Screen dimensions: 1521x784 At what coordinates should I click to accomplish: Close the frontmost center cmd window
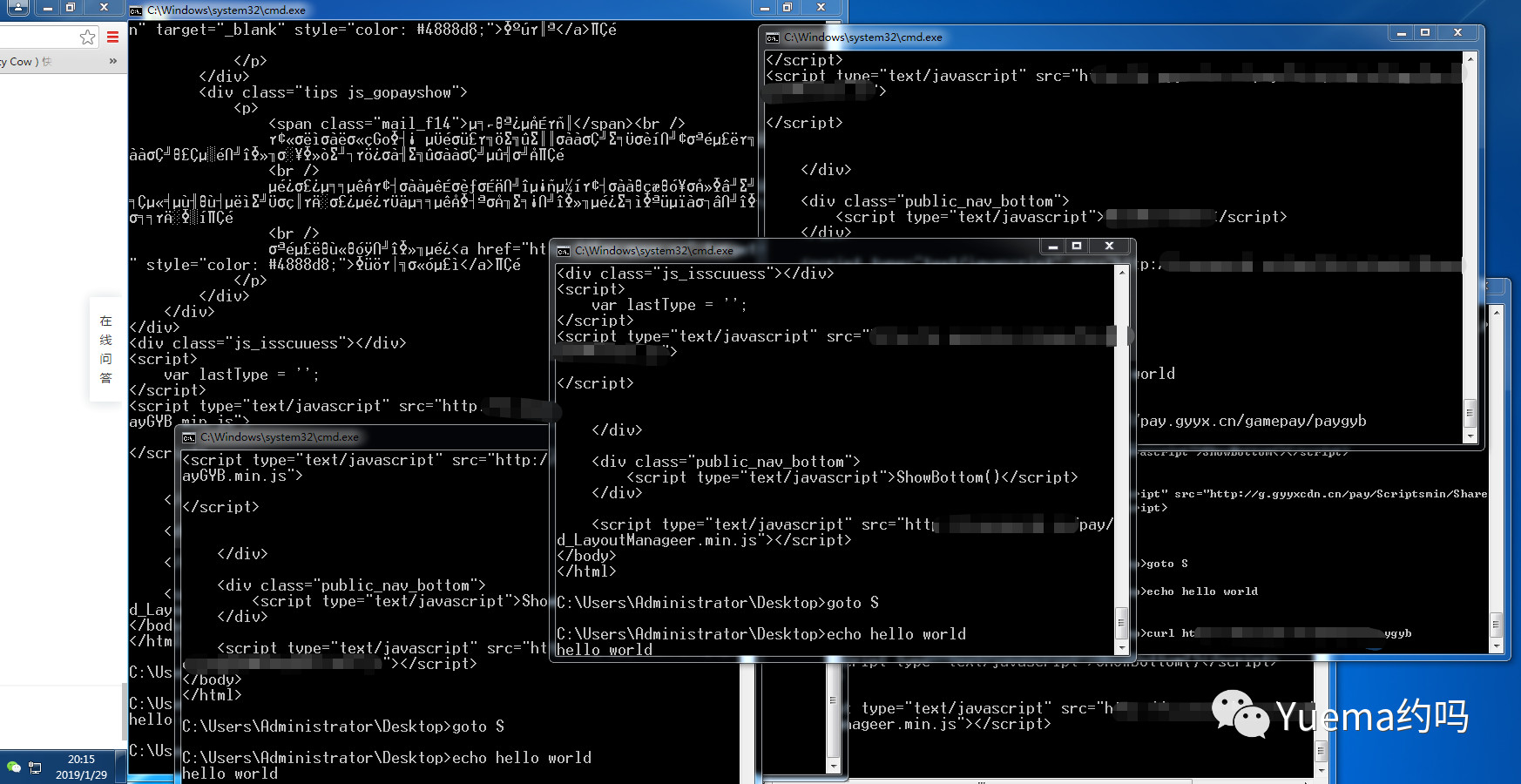(x=1109, y=247)
